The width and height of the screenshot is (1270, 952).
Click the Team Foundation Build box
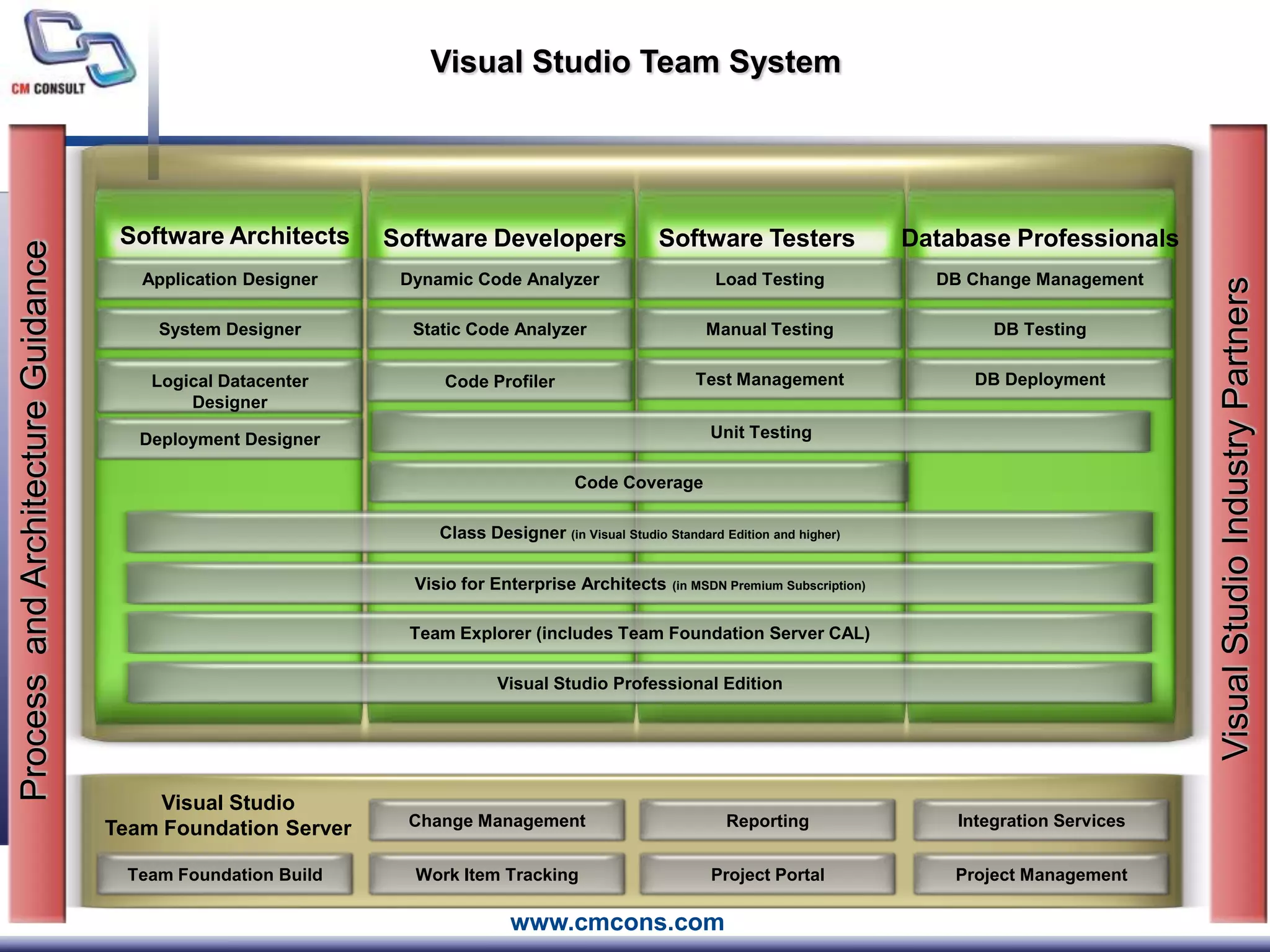point(225,875)
